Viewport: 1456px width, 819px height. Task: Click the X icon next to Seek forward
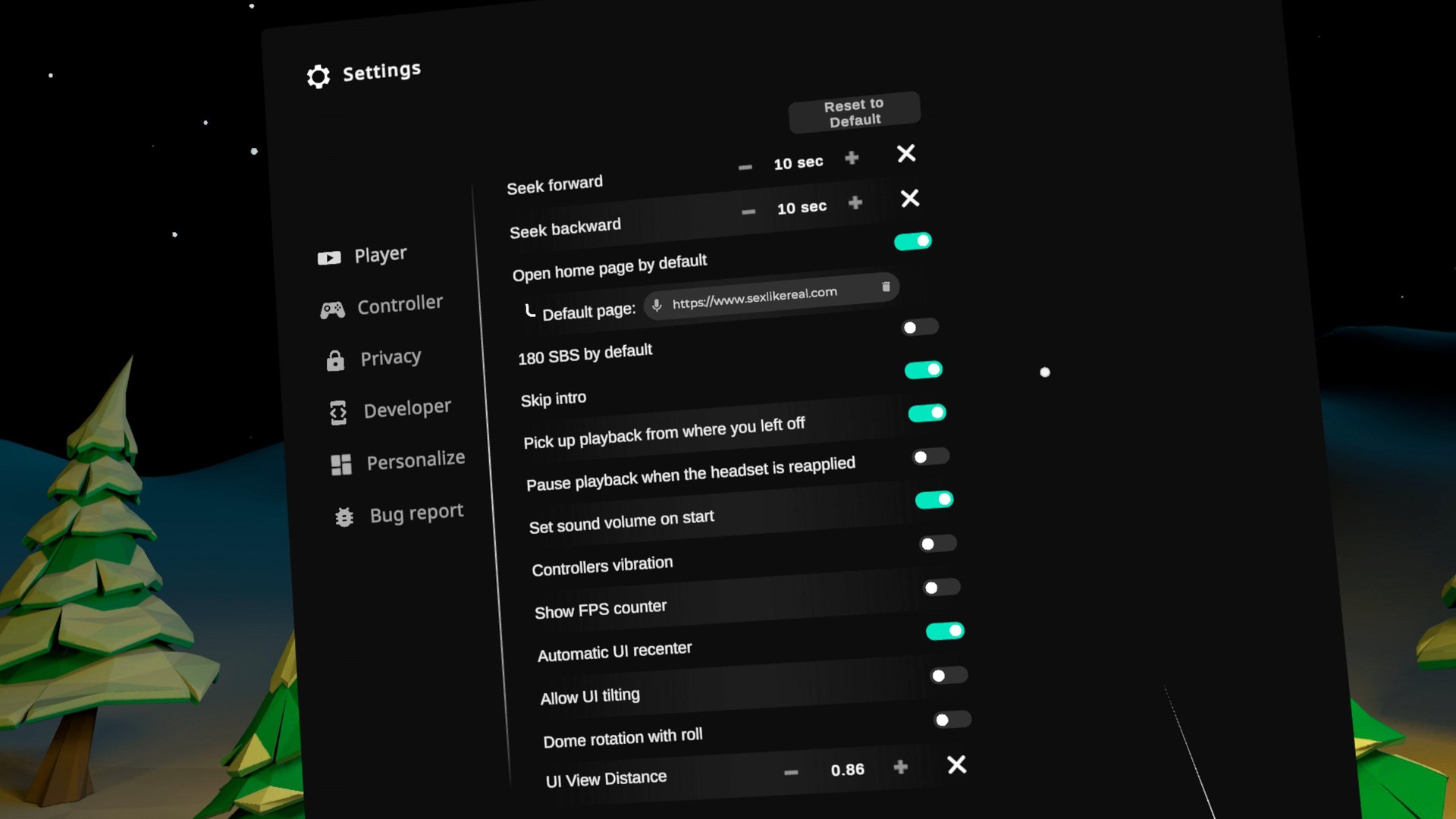[905, 154]
